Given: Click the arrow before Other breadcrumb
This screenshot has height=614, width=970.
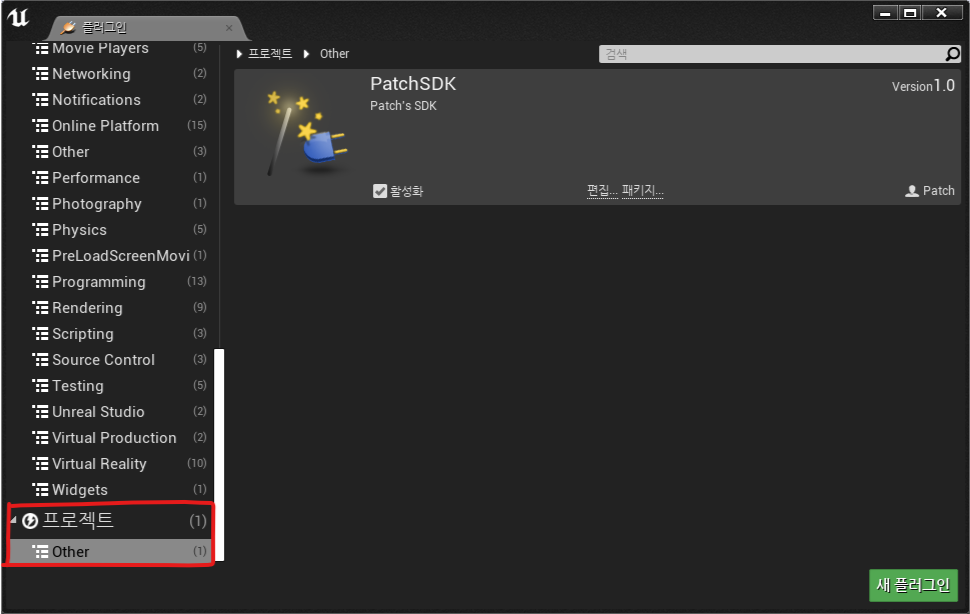Looking at the screenshot, I should (306, 54).
